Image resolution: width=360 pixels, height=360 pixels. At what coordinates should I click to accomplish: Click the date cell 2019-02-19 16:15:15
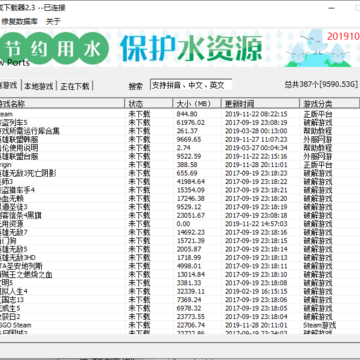pos(256,291)
